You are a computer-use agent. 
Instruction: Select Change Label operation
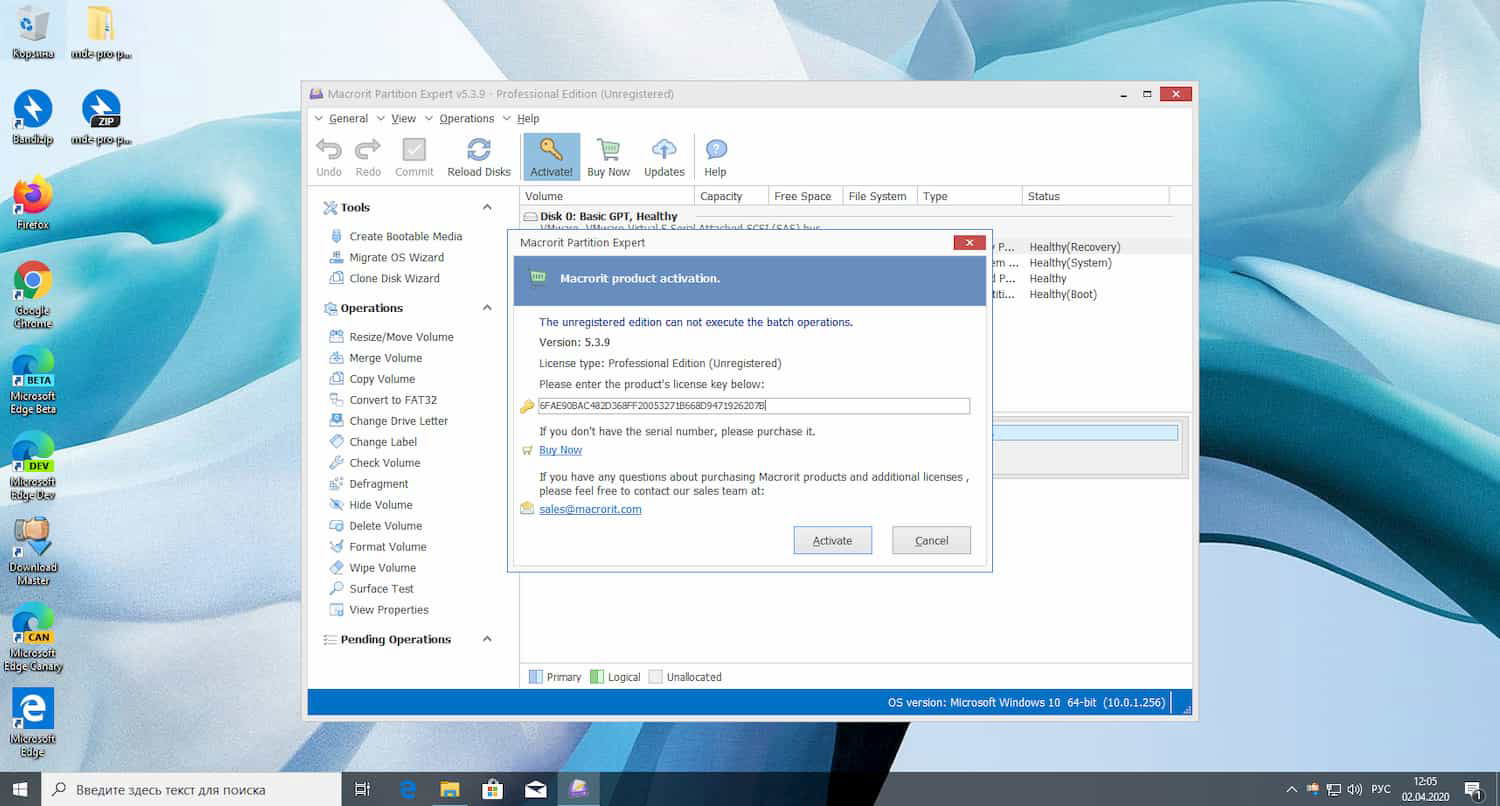click(x=383, y=442)
